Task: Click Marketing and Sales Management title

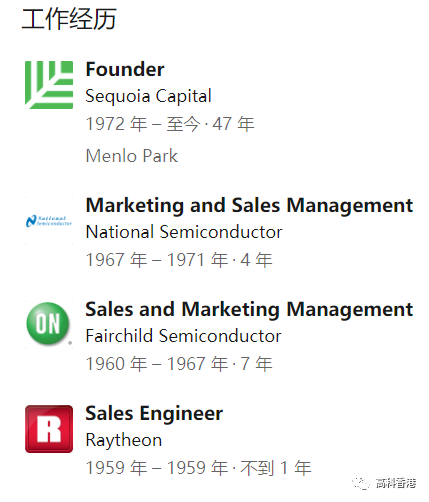Action: tap(249, 205)
